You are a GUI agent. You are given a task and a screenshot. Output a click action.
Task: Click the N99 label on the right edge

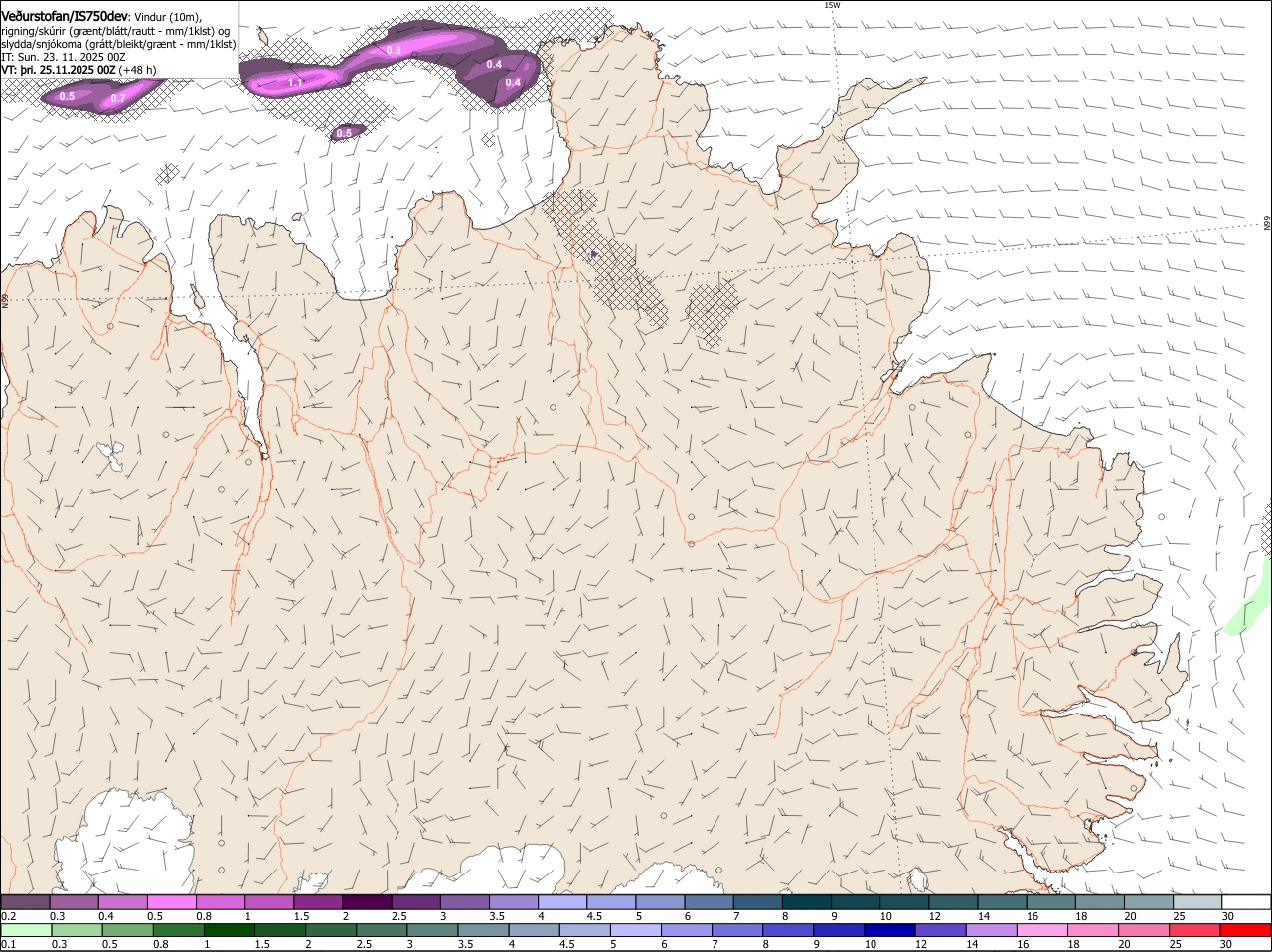click(1267, 224)
